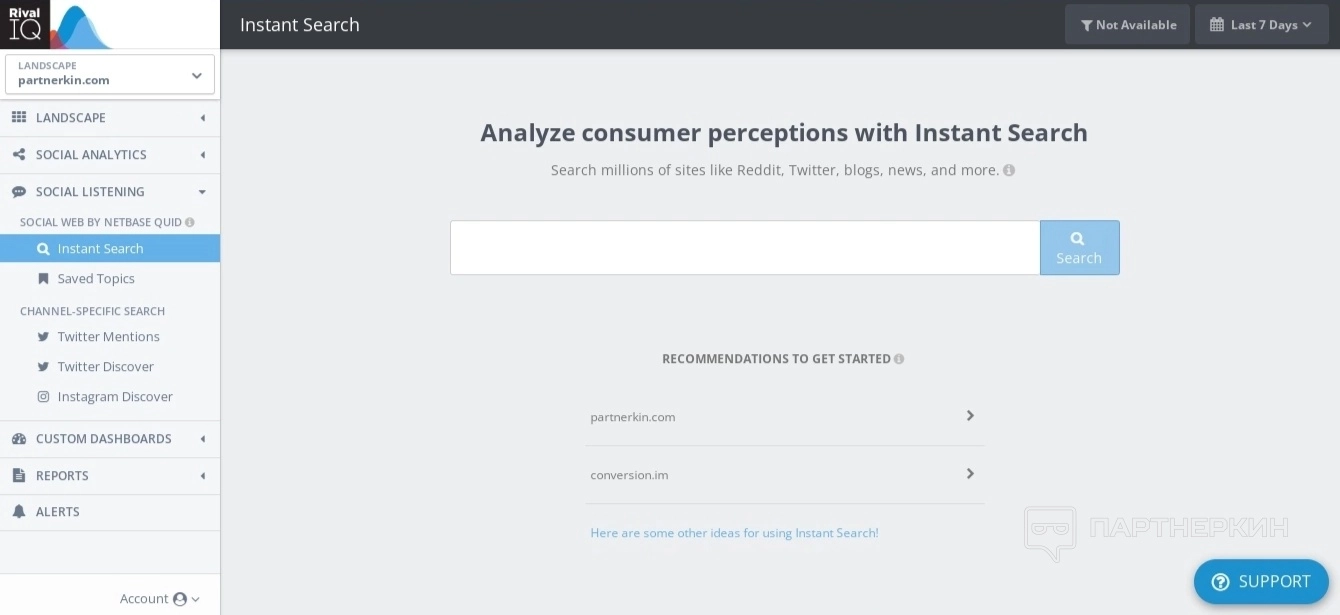Select Twitter Mentions in sidebar
The height and width of the screenshot is (615, 1340).
click(x=108, y=337)
